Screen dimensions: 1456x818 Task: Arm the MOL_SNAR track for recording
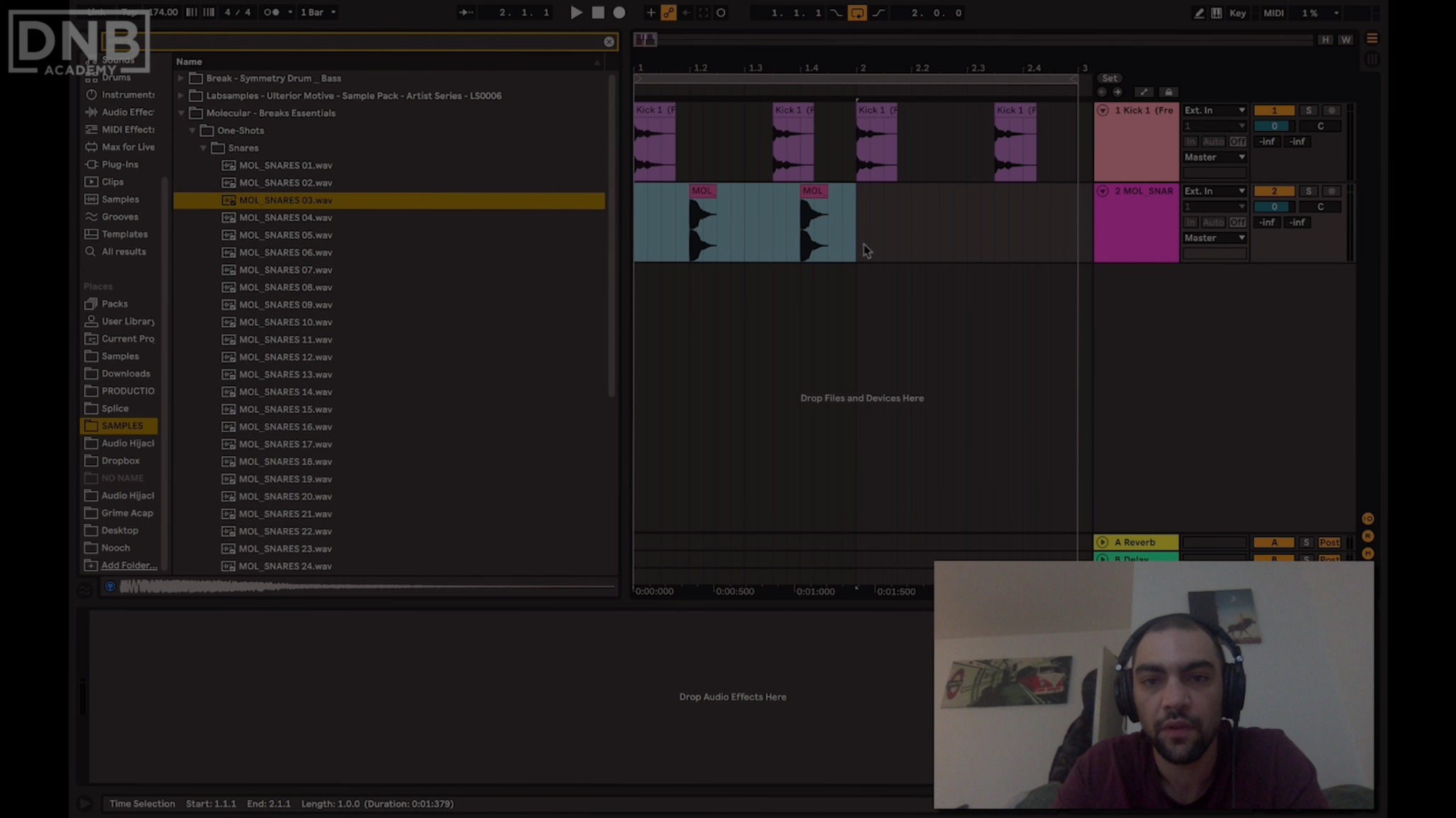pos(1332,191)
